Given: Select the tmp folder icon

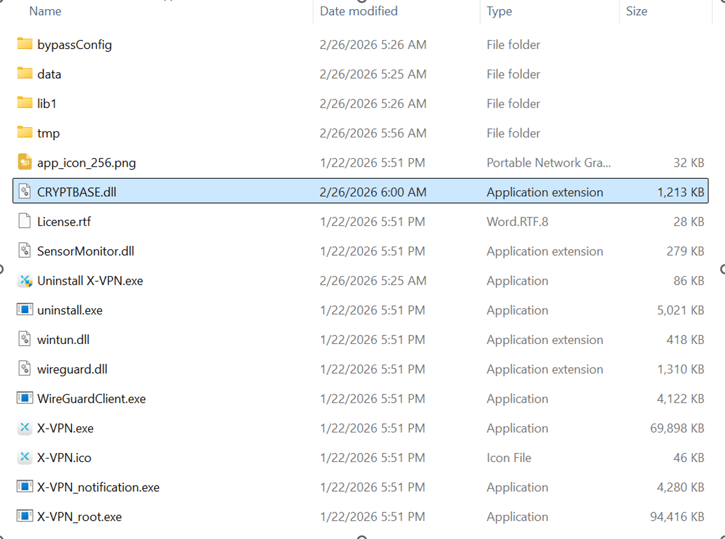Looking at the screenshot, I should click(x=25, y=133).
